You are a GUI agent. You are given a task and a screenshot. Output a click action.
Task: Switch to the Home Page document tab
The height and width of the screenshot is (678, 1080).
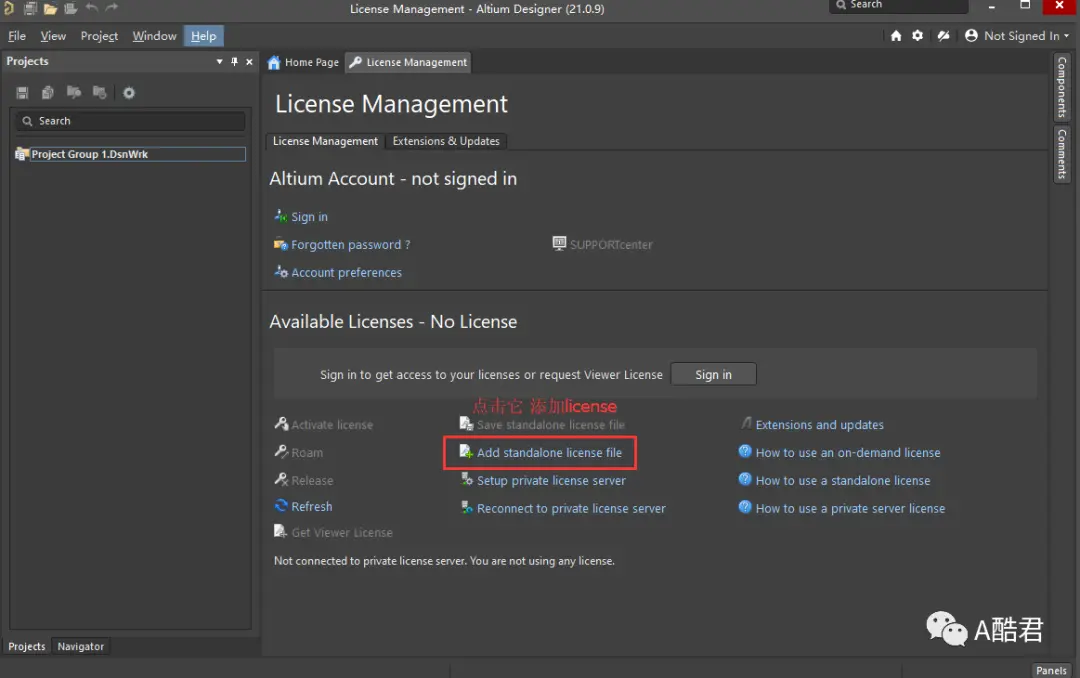[x=303, y=62]
